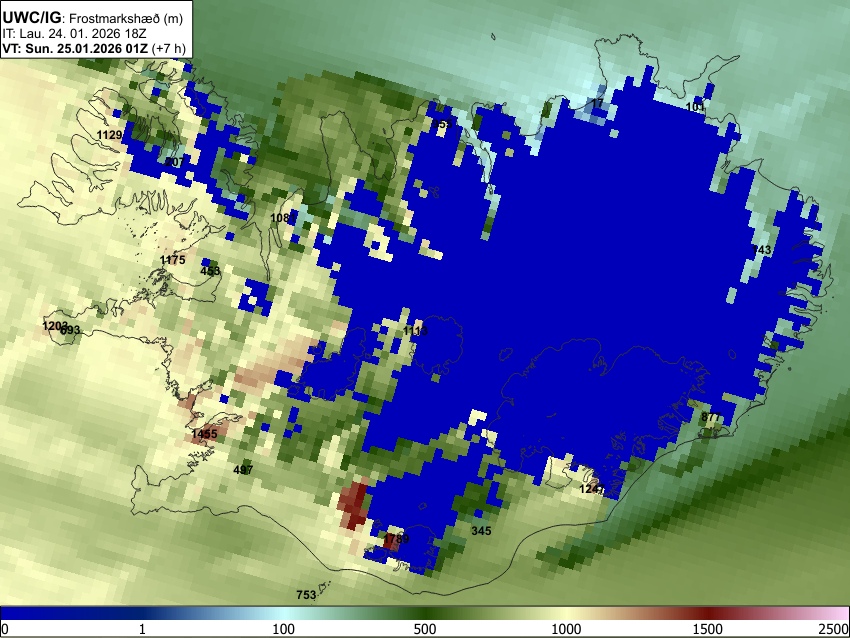Click the 'UWC/IG: Frostmarkshæð (m)' title text
Viewport: 850px width, 638px height.
[x=93, y=18]
